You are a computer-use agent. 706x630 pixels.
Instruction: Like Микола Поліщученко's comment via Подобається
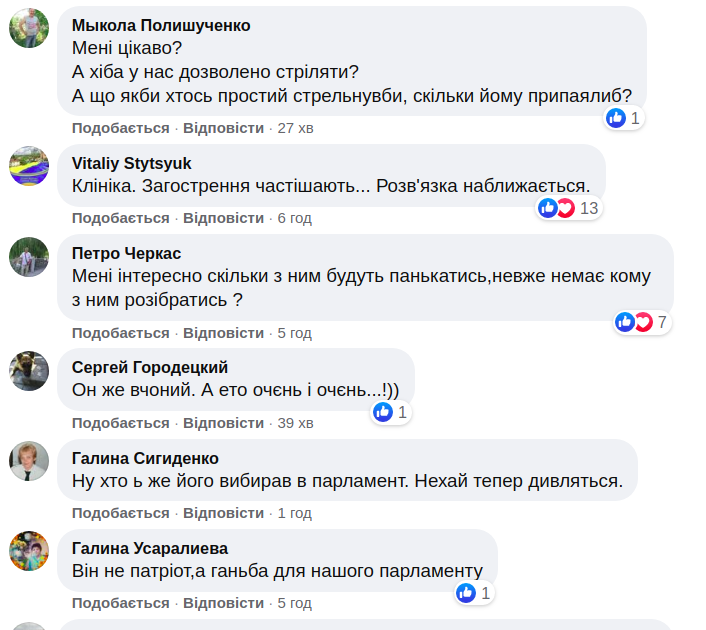(x=120, y=128)
